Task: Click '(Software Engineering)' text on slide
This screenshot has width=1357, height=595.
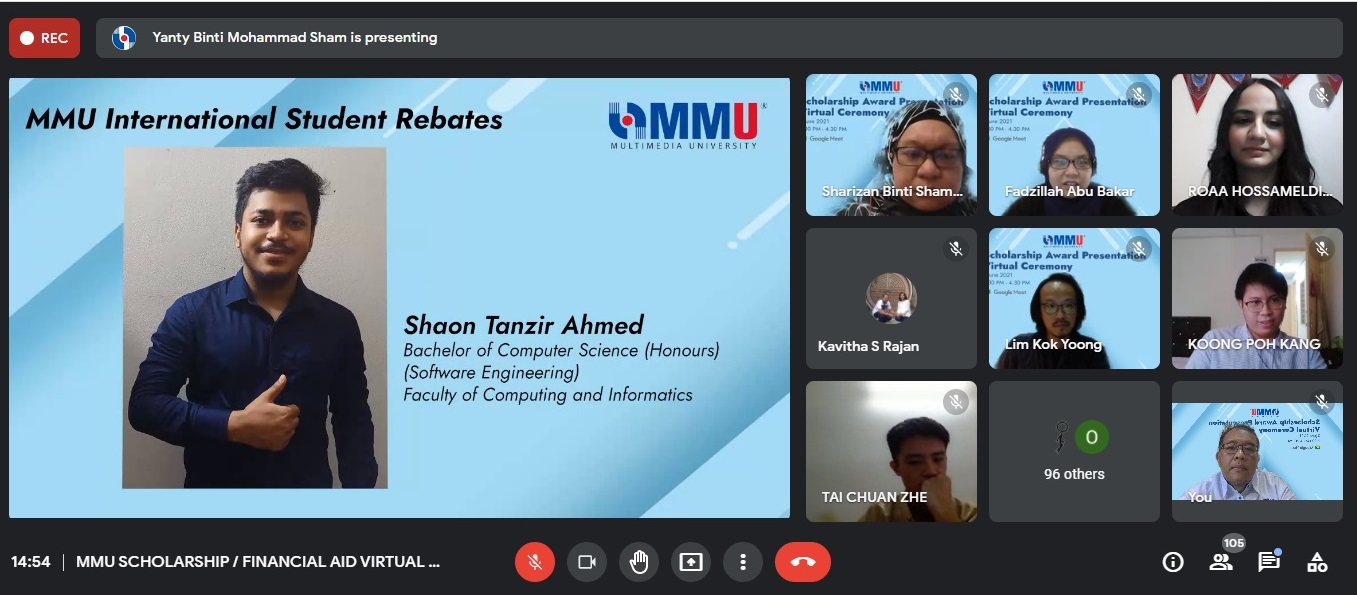Action: tap(491, 373)
